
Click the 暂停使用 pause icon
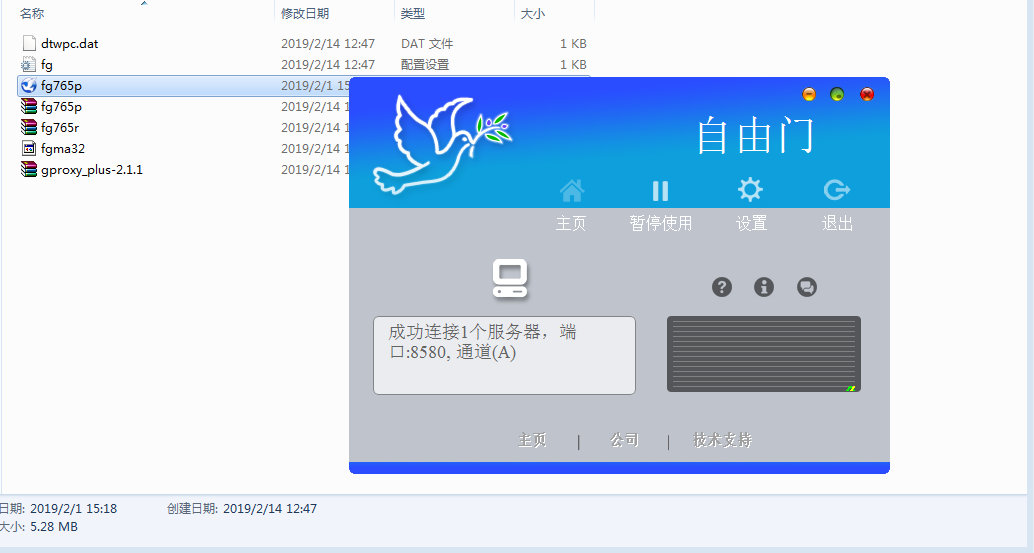(660, 190)
